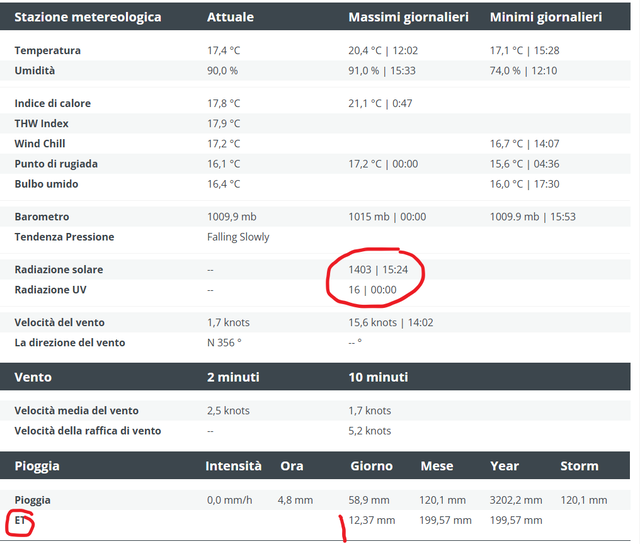The height and width of the screenshot is (544, 640).
Task: Click max wind speed '15,6 knots | 14:02'
Action: (391, 322)
